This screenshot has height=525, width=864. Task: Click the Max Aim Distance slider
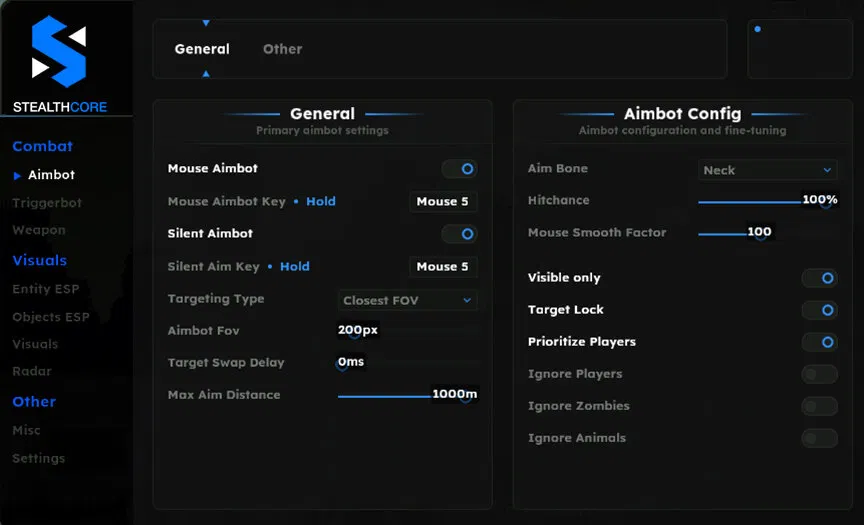pyautogui.click(x=402, y=396)
